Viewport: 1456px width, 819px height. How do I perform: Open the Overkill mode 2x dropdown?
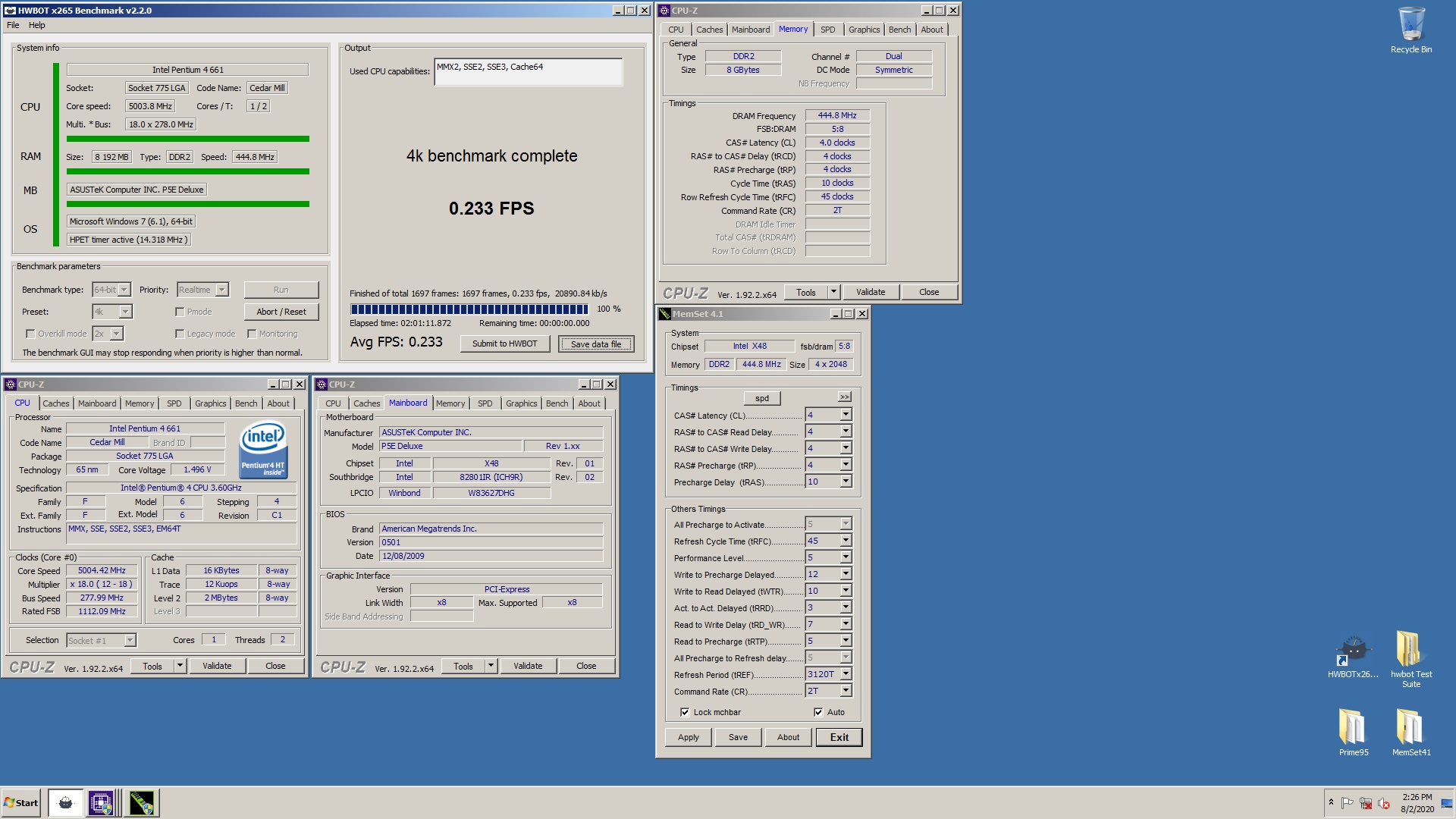pos(108,334)
